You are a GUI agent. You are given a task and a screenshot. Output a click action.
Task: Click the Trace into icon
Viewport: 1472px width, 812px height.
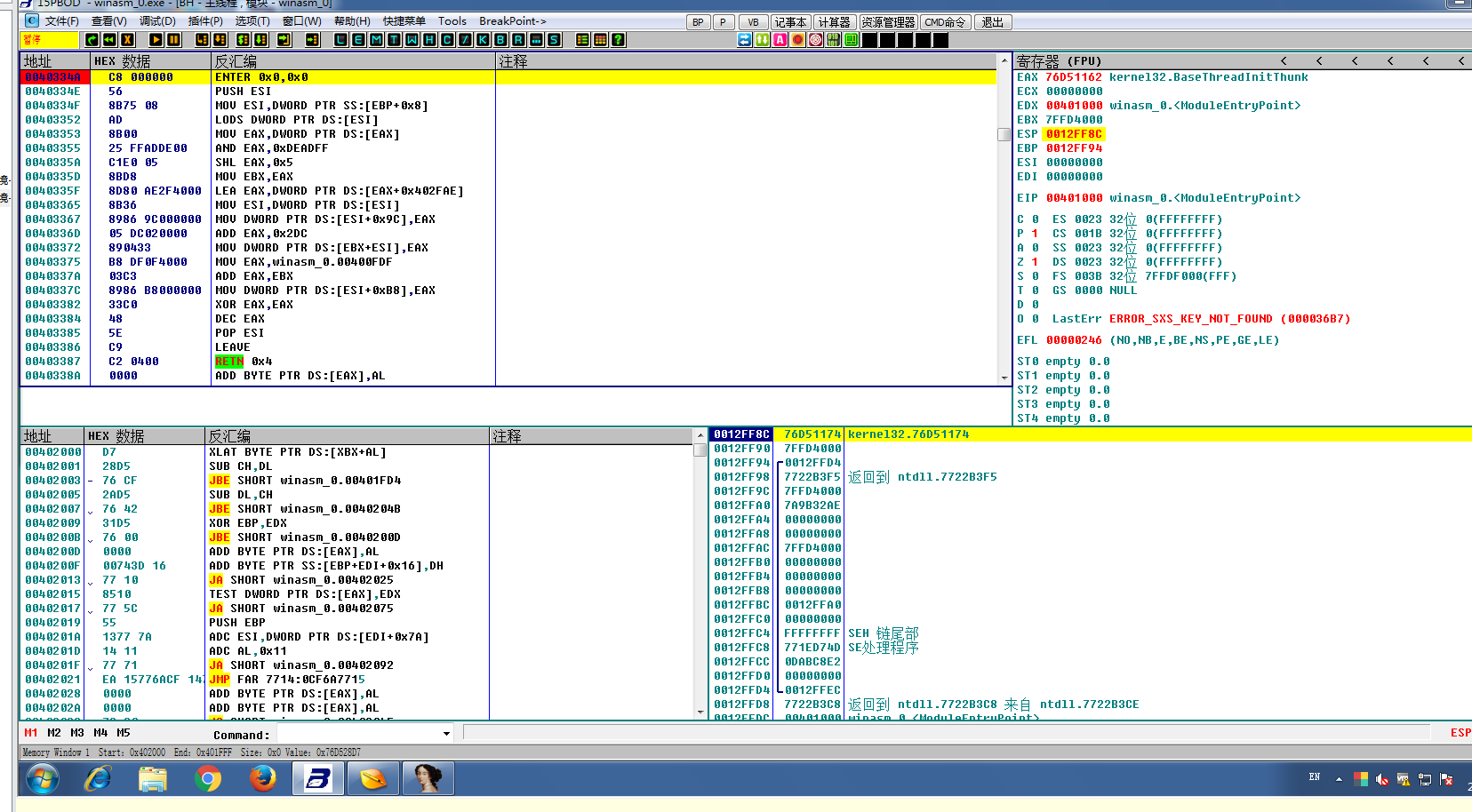pyautogui.click(x=243, y=40)
